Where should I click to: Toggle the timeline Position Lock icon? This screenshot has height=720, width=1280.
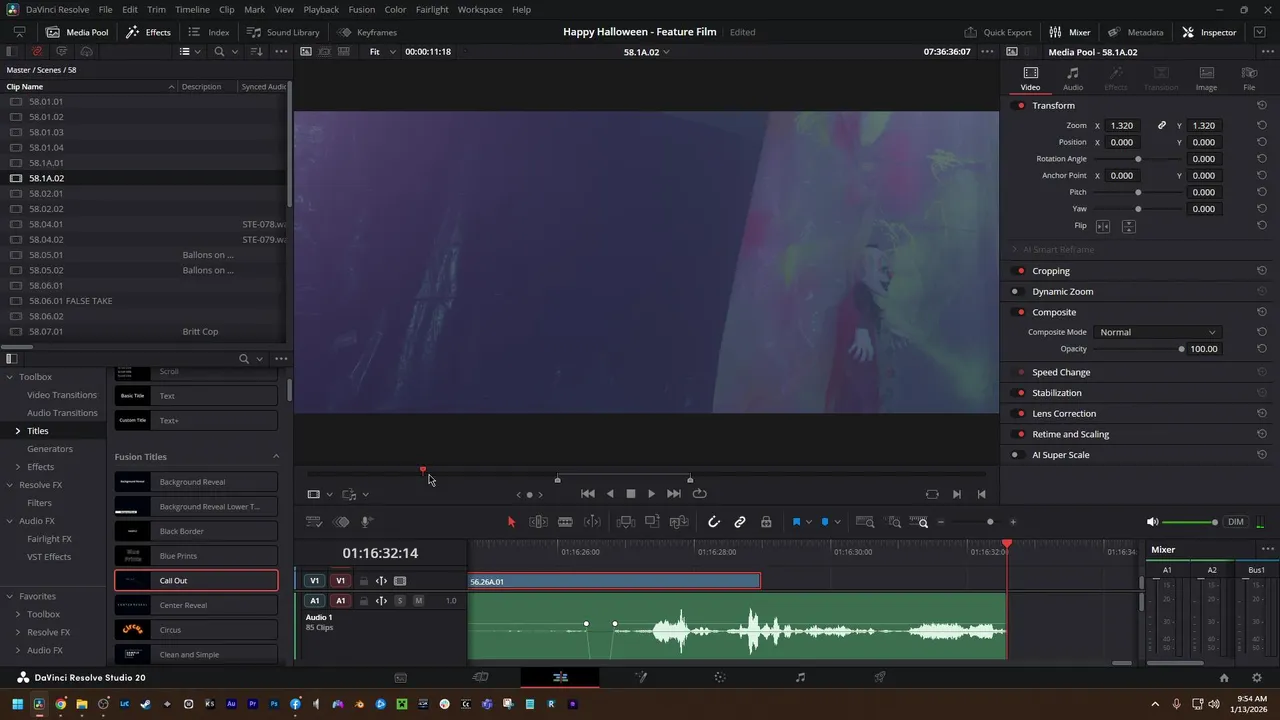point(766,522)
